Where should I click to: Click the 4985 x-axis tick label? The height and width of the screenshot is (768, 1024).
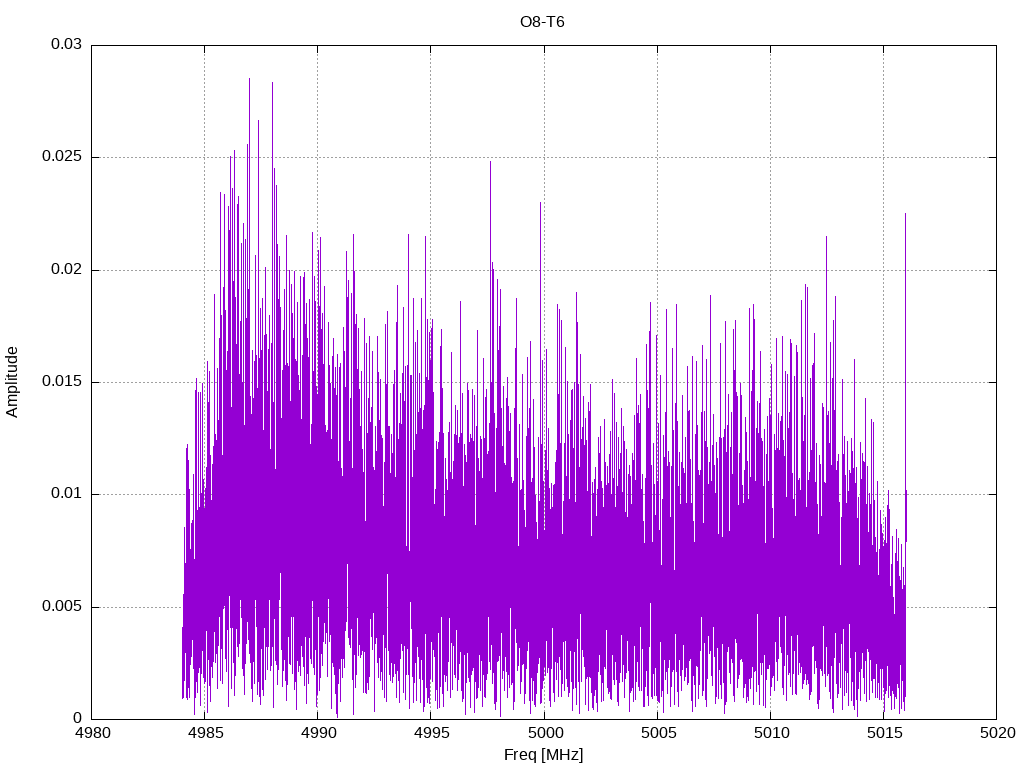[205, 733]
